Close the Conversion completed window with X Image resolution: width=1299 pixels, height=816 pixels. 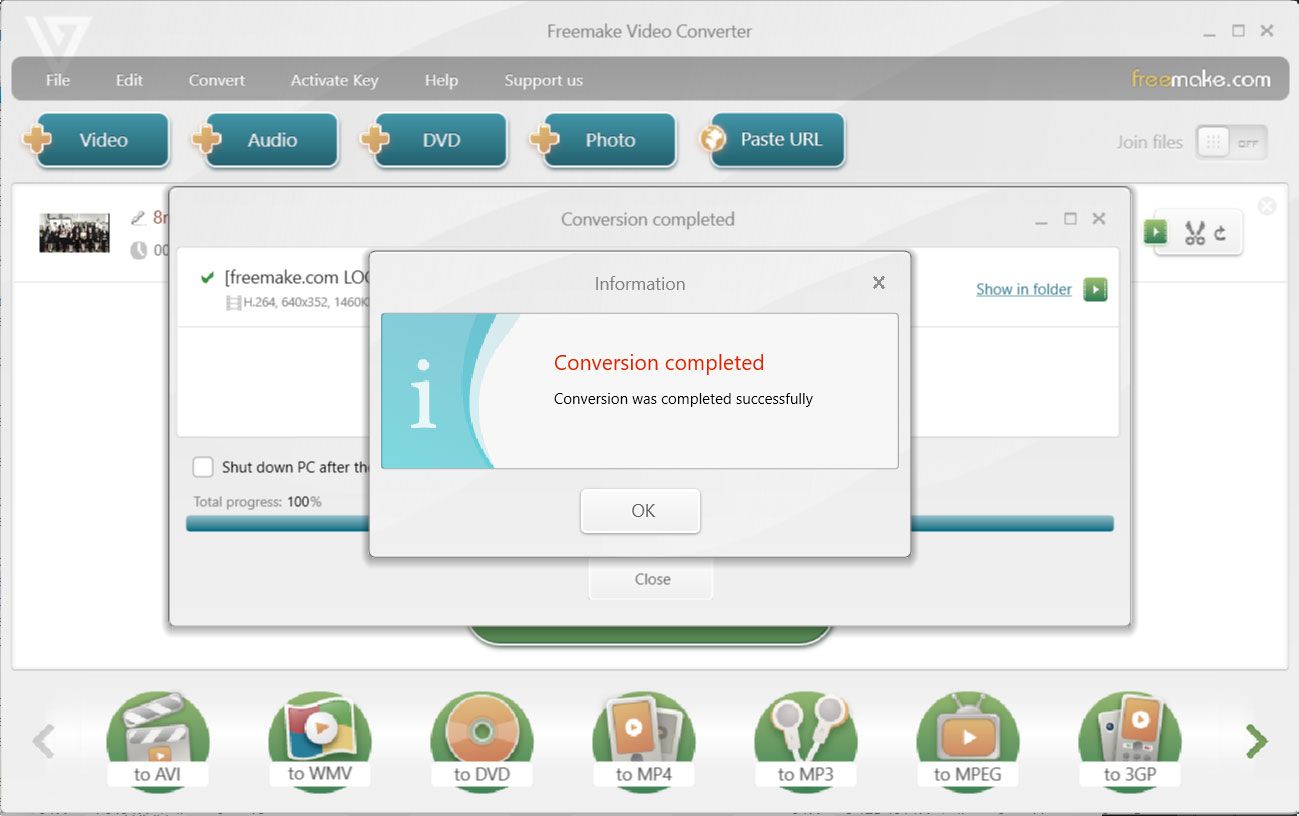(1099, 218)
